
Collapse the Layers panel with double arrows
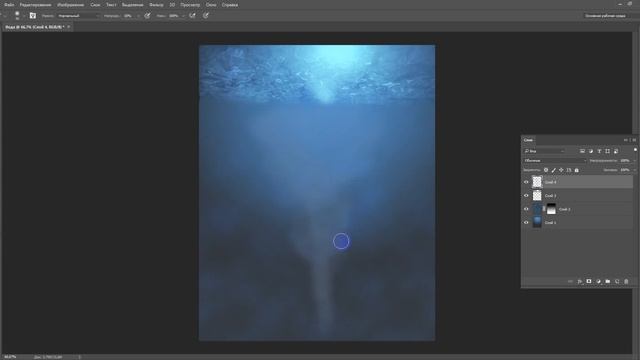tap(626, 140)
